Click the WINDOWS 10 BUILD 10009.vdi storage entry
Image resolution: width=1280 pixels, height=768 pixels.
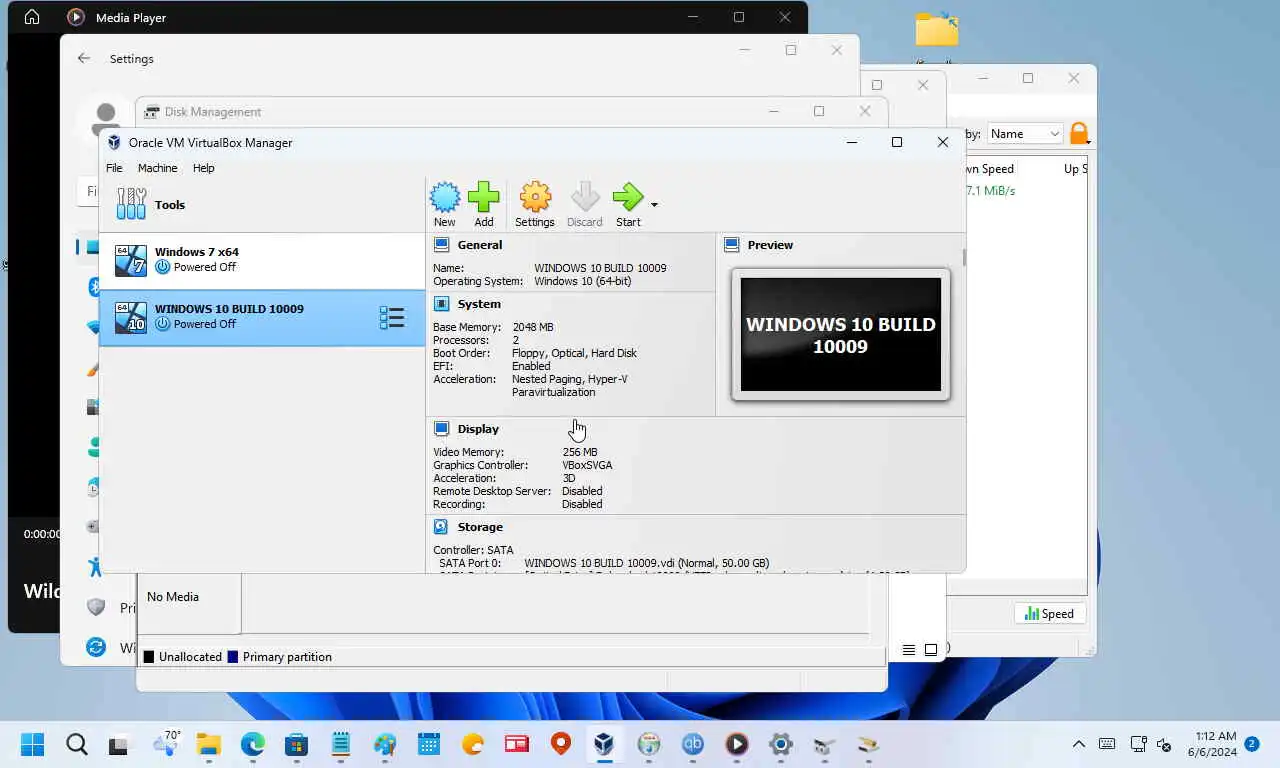pos(646,563)
